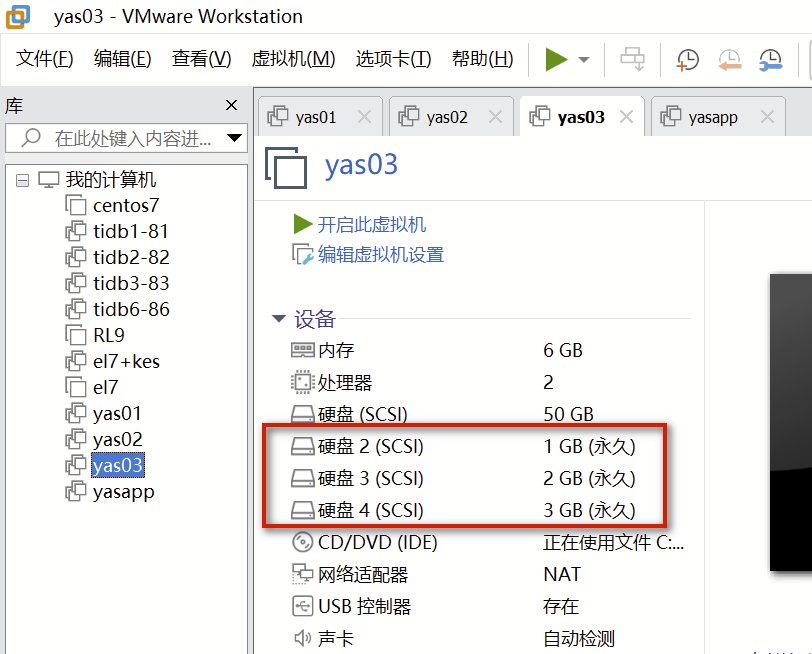This screenshot has width=812, height=654.
Task: Click the green Power On play button in toolbar
Action: (x=557, y=59)
